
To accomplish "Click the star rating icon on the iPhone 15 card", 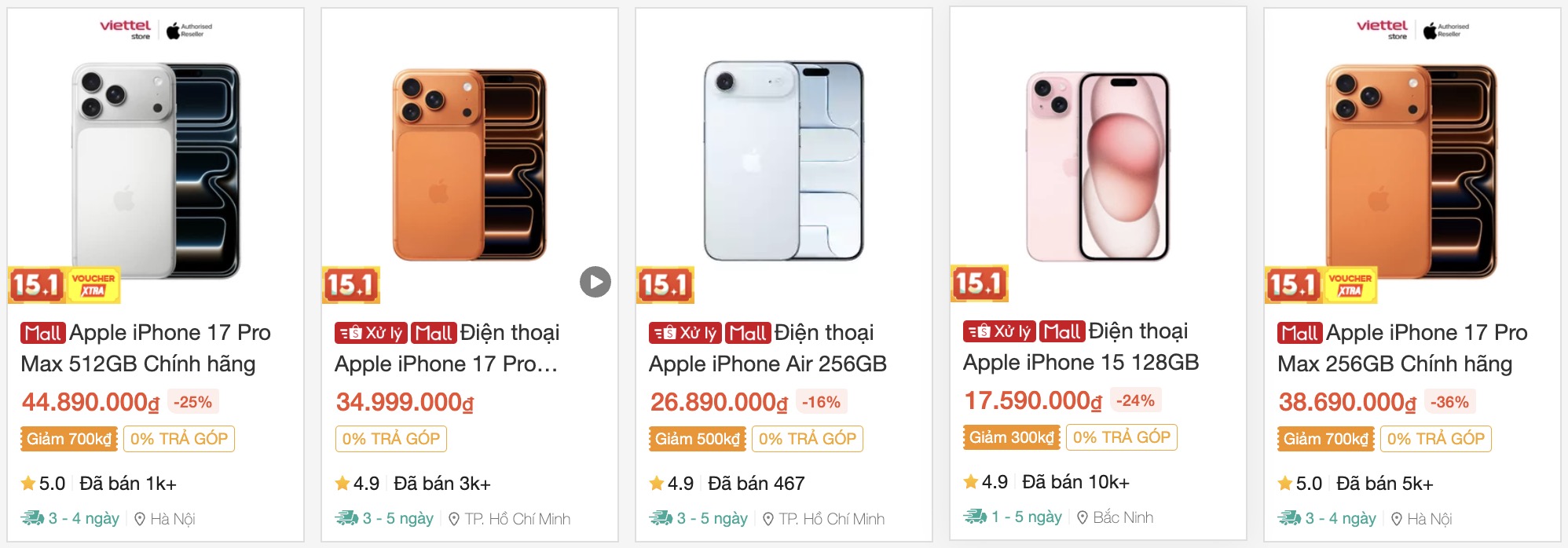I will (972, 483).
